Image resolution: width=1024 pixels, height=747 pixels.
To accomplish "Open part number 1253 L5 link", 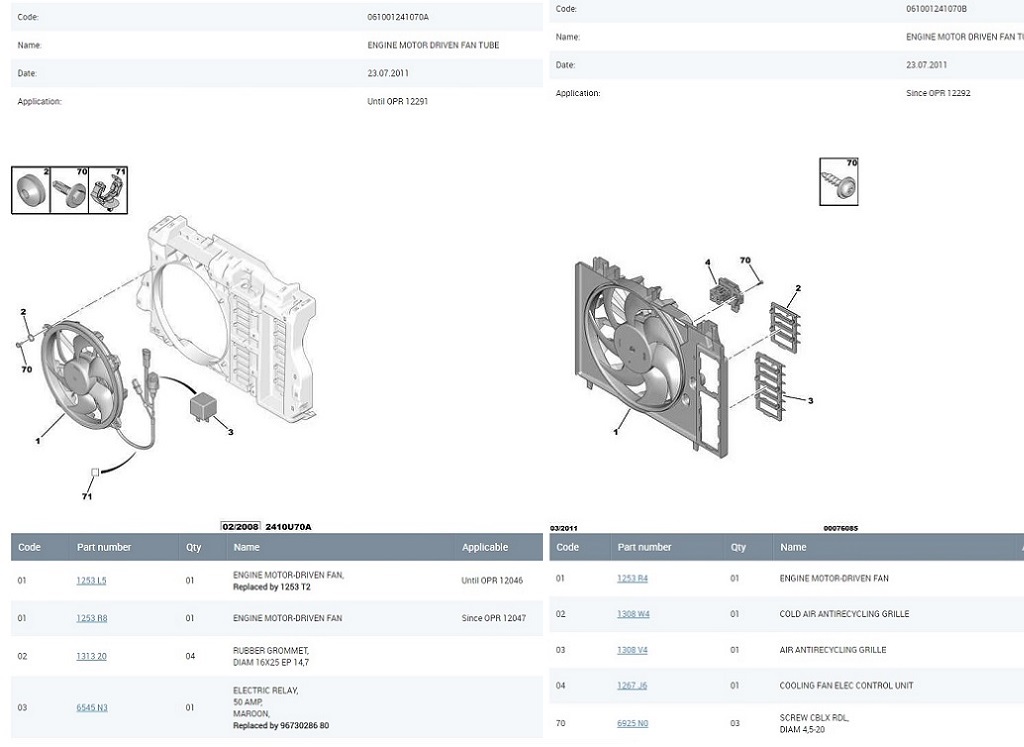I will tap(91, 581).
